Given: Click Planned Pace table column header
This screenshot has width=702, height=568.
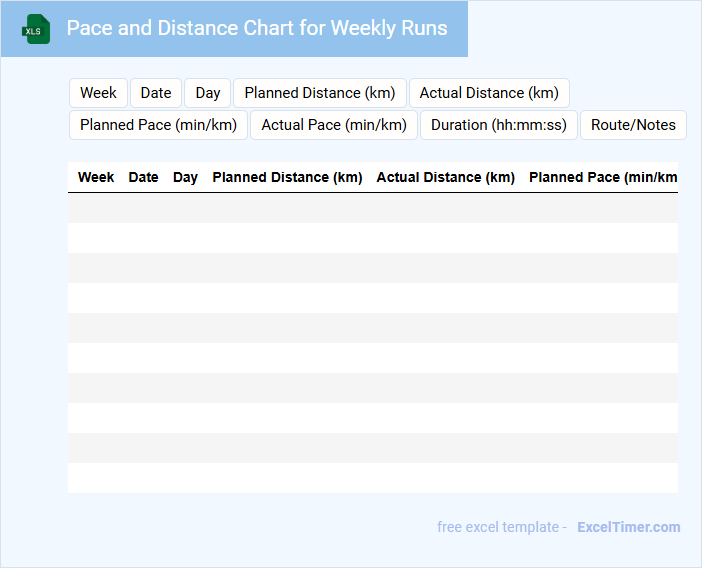Looking at the screenshot, I should [602, 177].
